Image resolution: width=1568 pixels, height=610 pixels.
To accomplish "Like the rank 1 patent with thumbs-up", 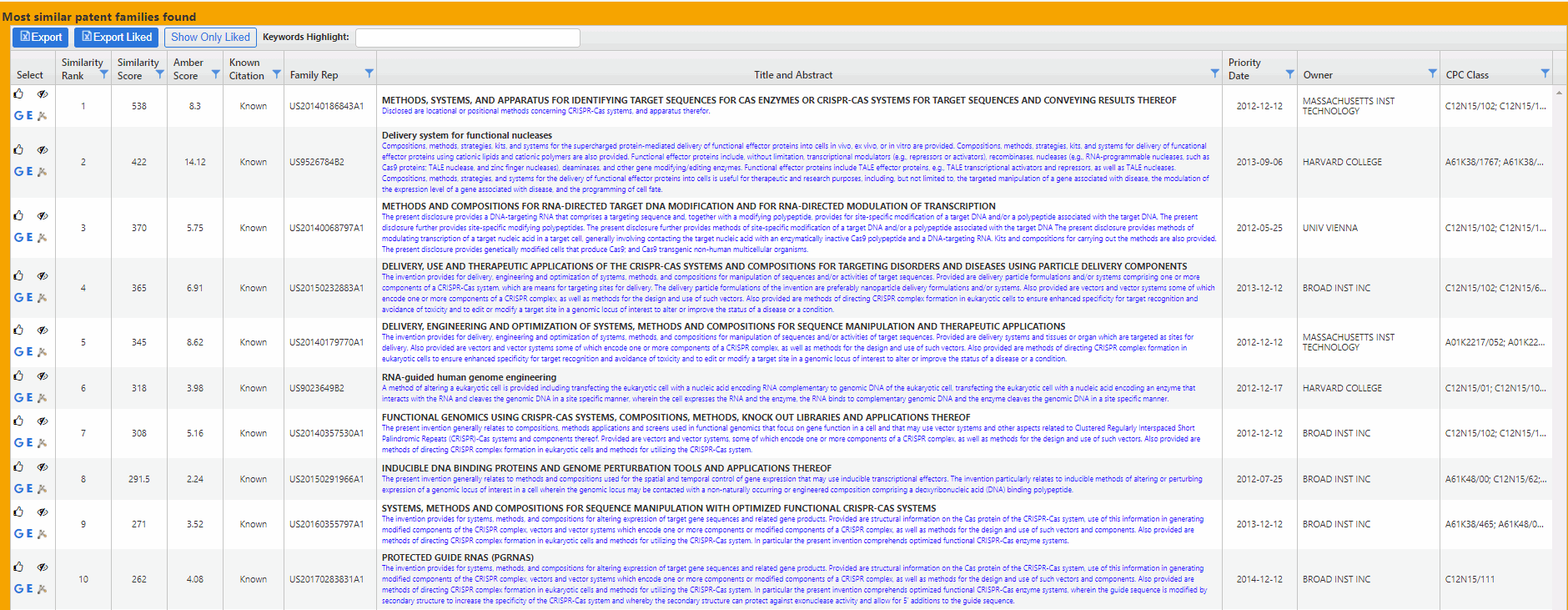I will tap(18, 94).
